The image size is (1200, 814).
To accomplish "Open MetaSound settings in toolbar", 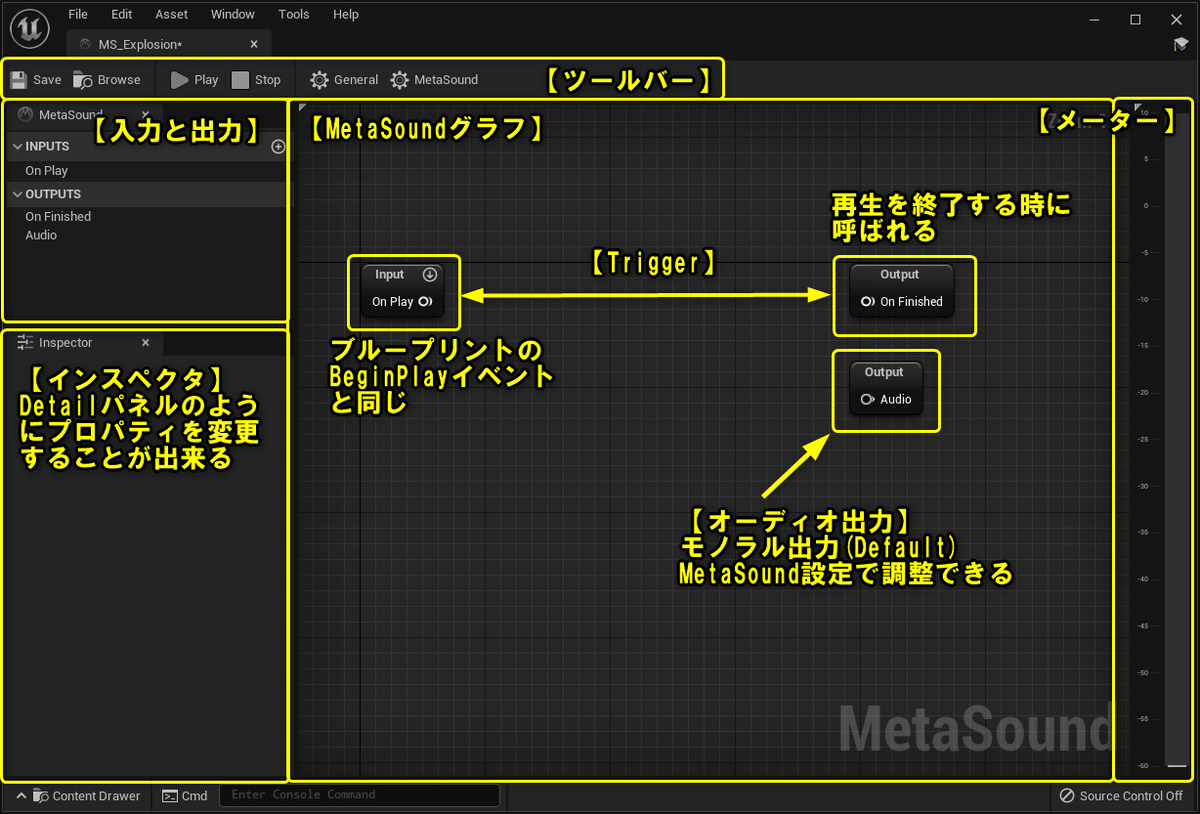I will pyautogui.click(x=434, y=80).
